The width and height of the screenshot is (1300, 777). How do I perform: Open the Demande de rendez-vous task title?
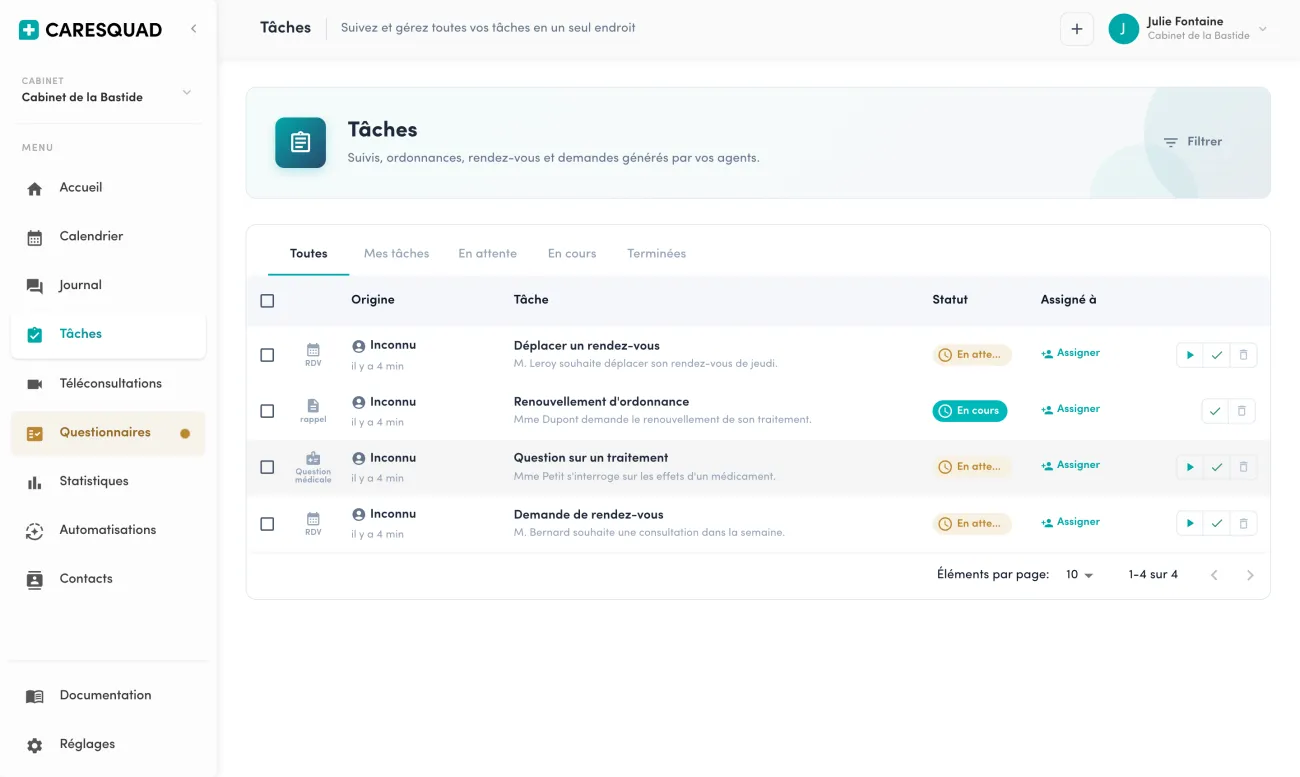coord(588,515)
